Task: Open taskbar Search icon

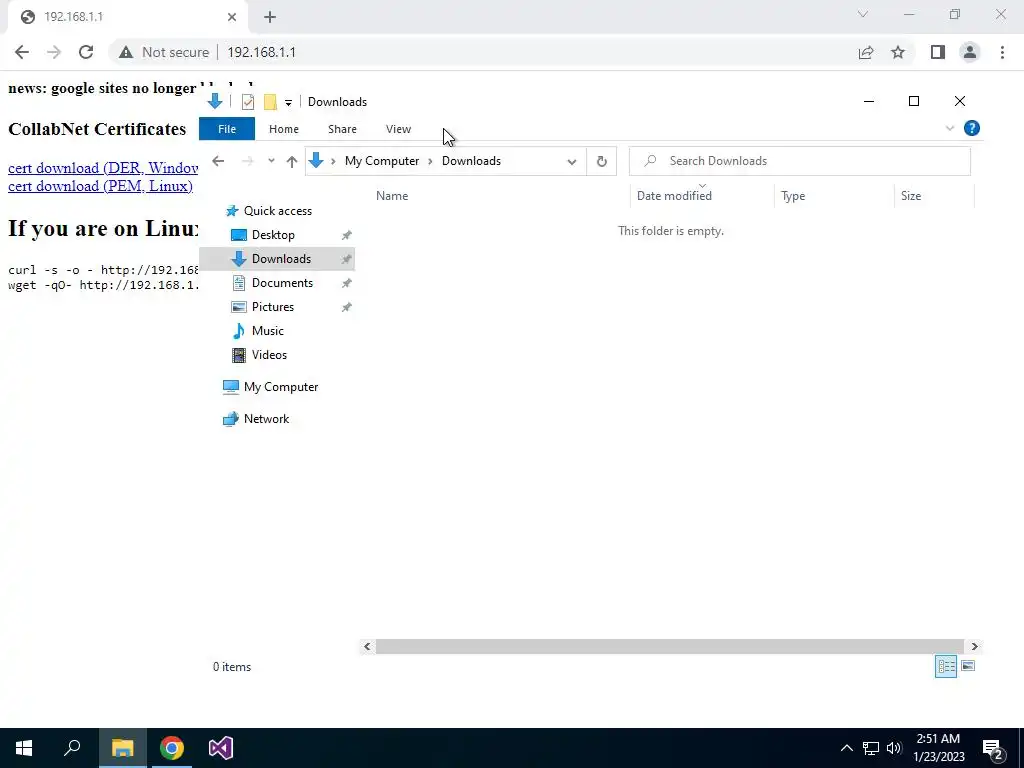Action: [x=72, y=748]
